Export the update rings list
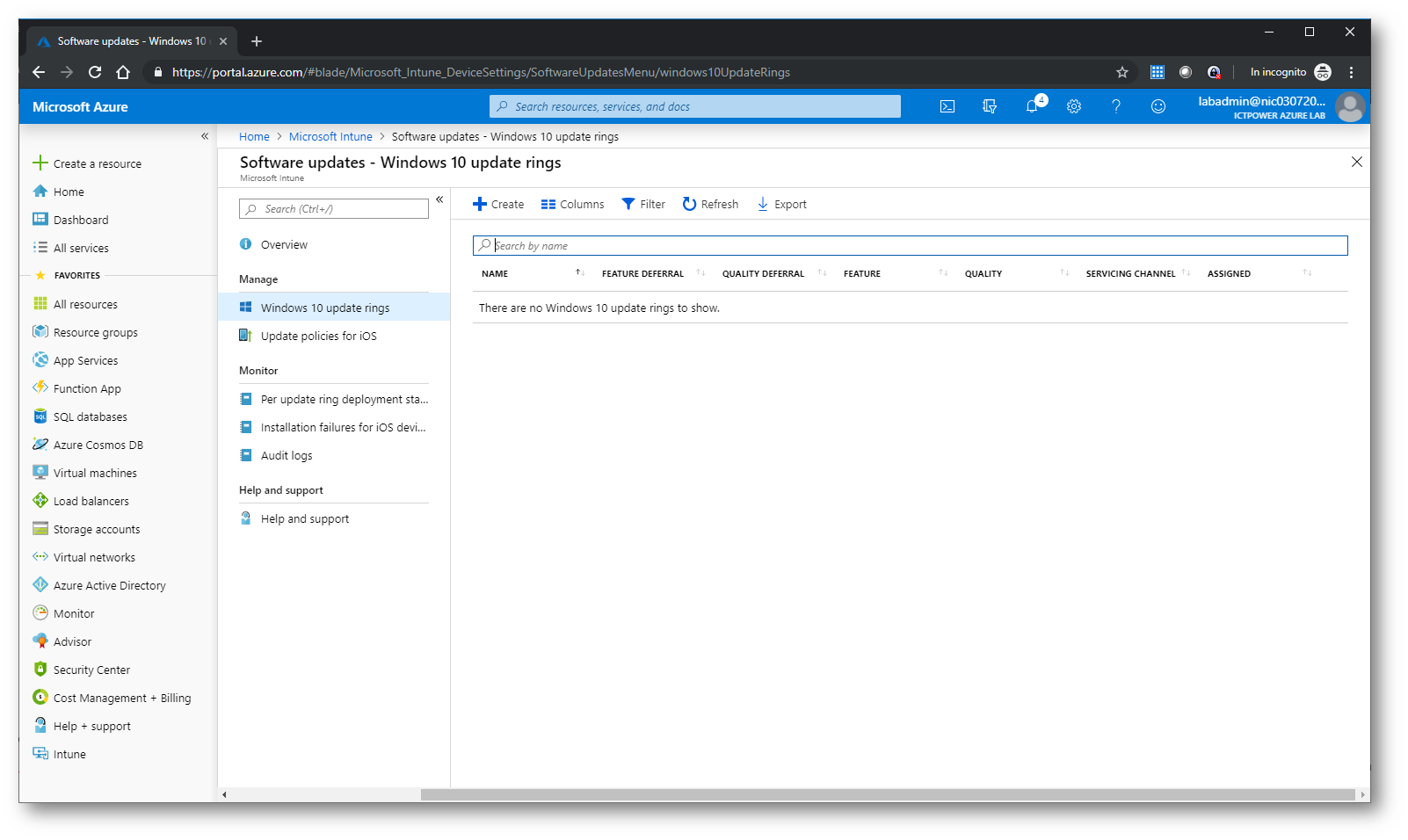The height and width of the screenshot is (840, 1408). tap(782, 204)
